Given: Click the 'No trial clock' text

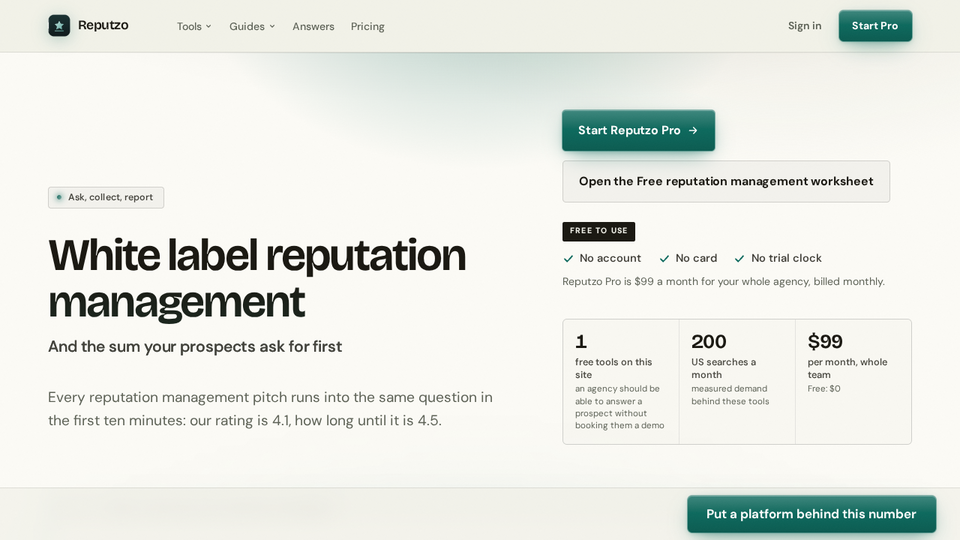Looking at the screenshot, I should (x=786, y=258).
